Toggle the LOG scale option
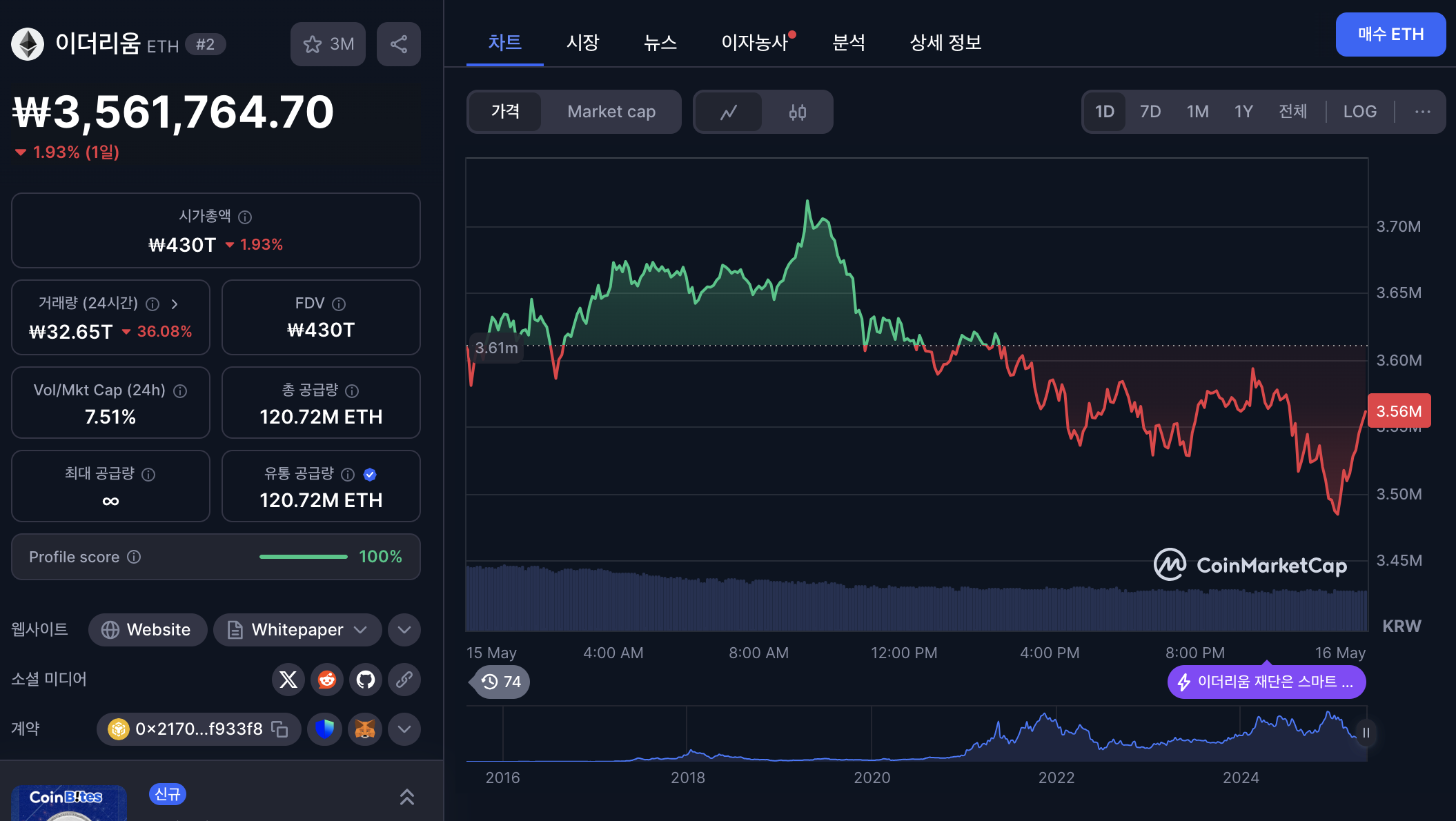This screenshot has height=821, width=1456. pos(1359,112)
